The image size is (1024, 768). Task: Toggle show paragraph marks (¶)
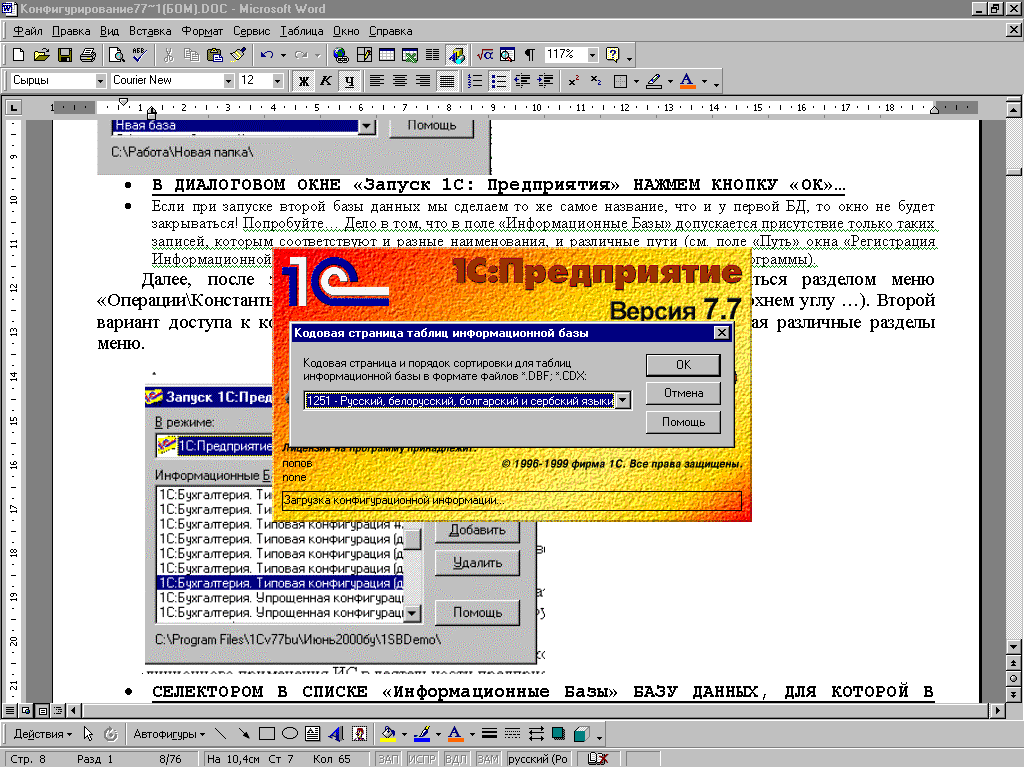point(530,55)
